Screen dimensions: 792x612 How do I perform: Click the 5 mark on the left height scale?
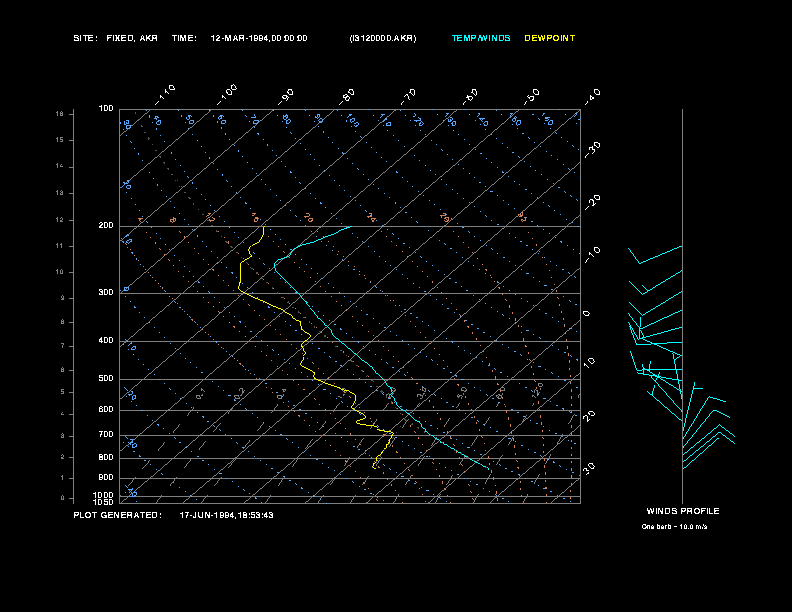click(x=63, y=392)
